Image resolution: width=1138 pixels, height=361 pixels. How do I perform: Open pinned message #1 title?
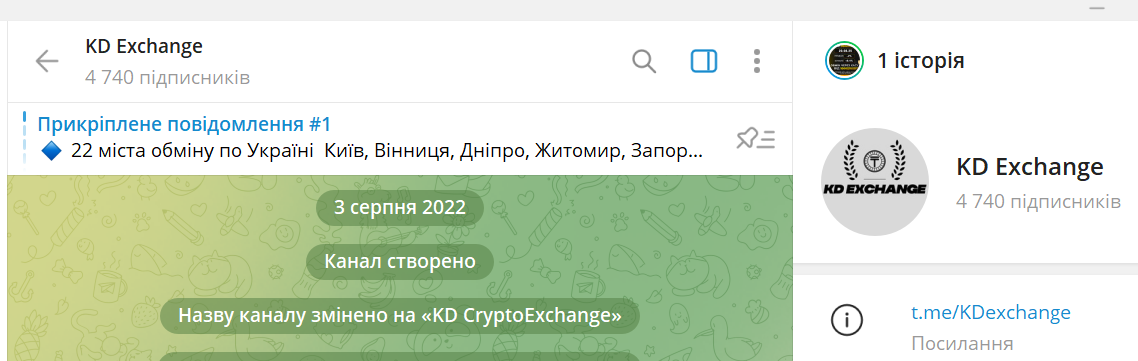(x=184, y=124)
